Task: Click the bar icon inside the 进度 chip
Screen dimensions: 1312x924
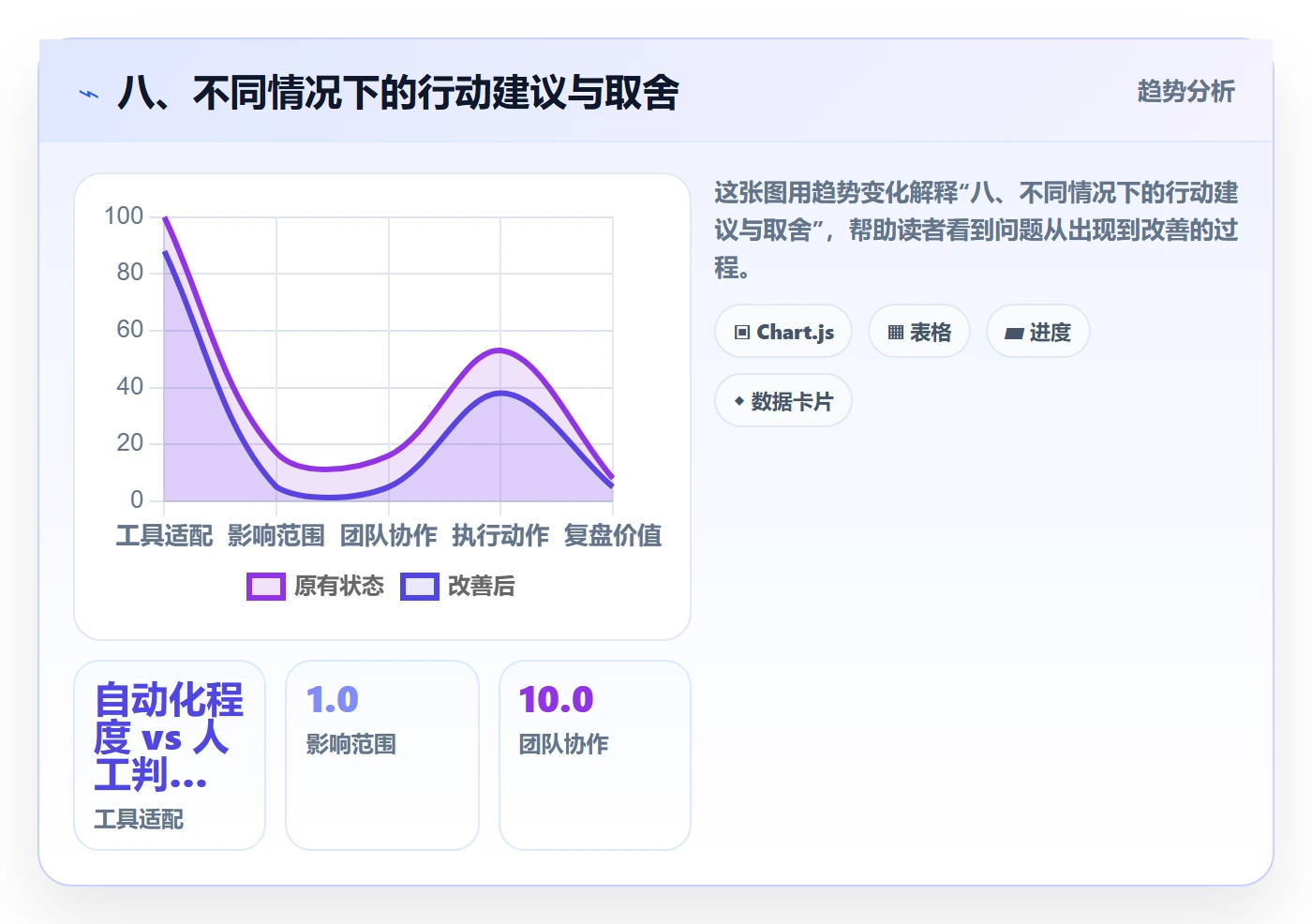Action: (1014, 334)
